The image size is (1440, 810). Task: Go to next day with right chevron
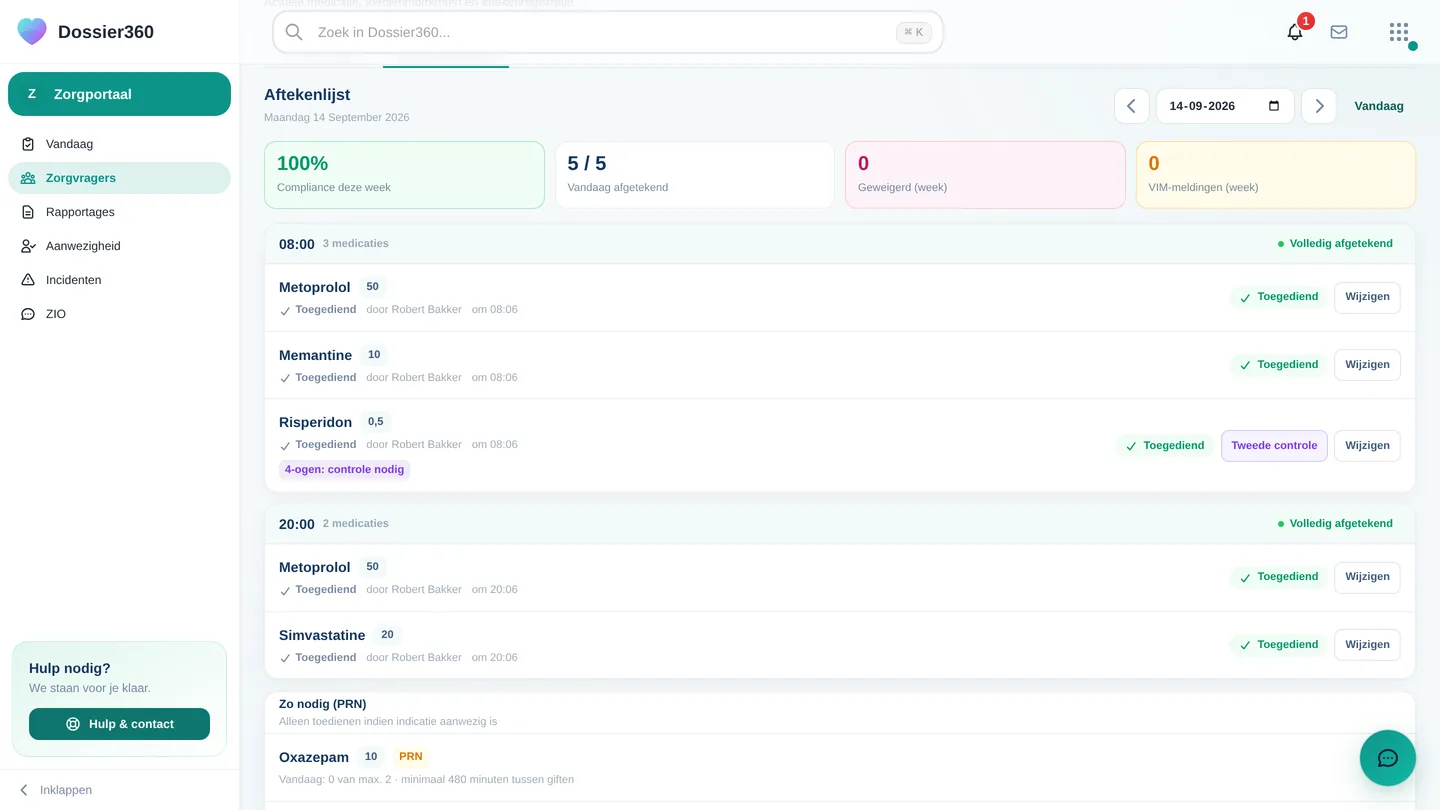[1319, 106]
